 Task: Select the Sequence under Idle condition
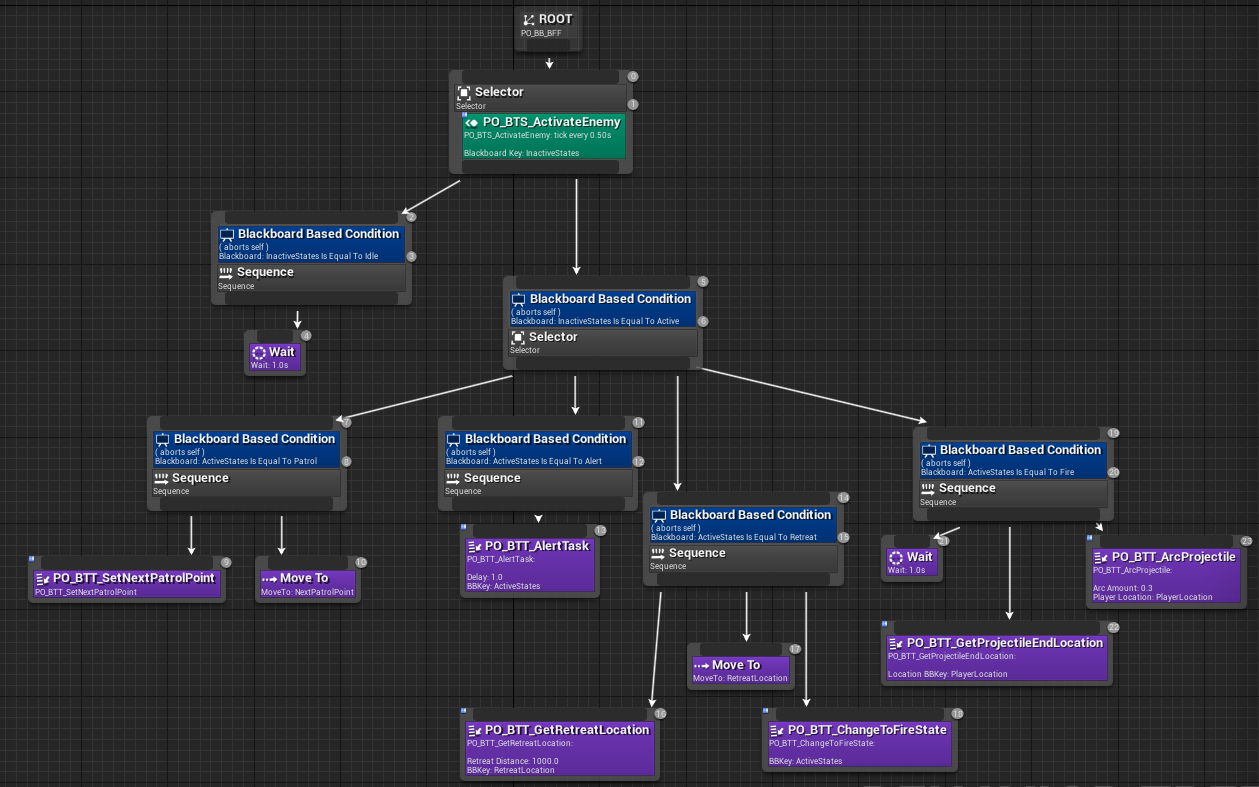click(311, 278)
